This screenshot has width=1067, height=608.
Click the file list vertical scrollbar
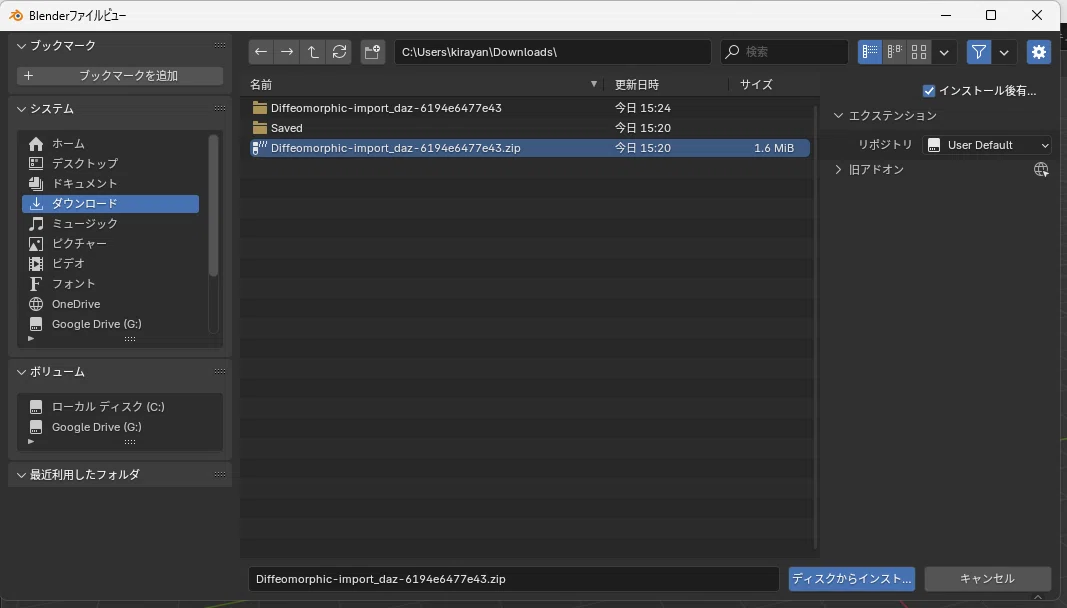(x=816, y=325)
